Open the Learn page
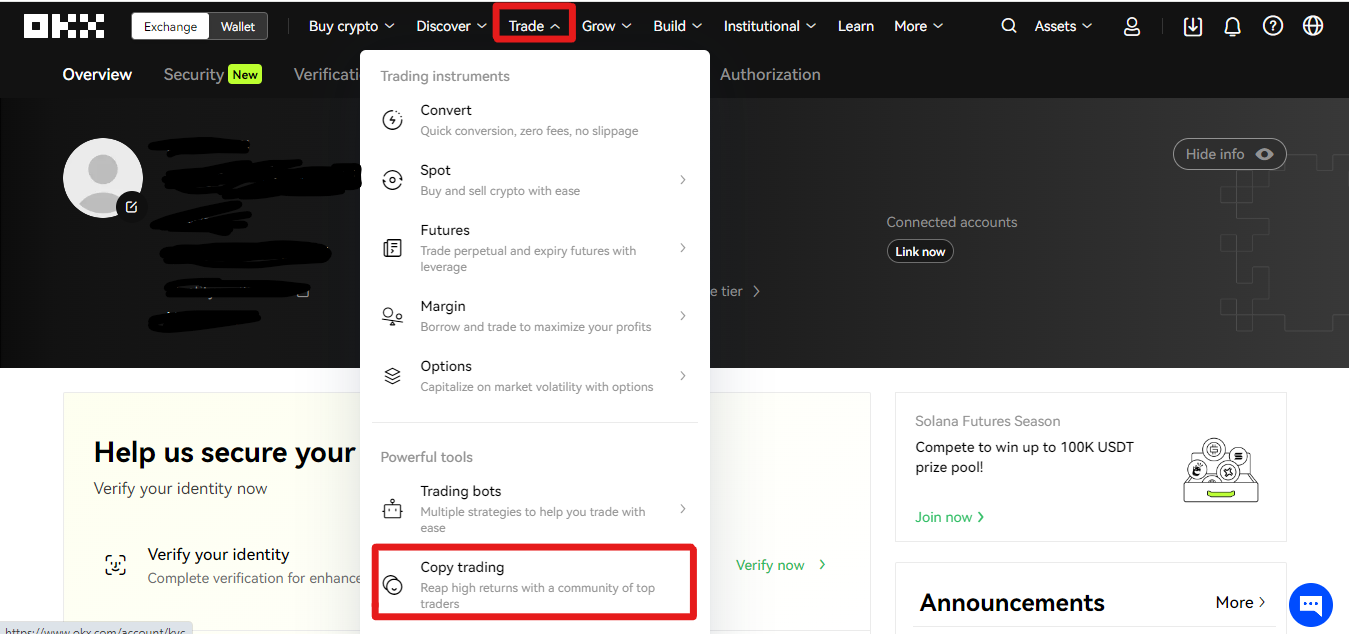Image resolution: width=1349 pixels, height=634 pixels. click(x=856, y=26)
